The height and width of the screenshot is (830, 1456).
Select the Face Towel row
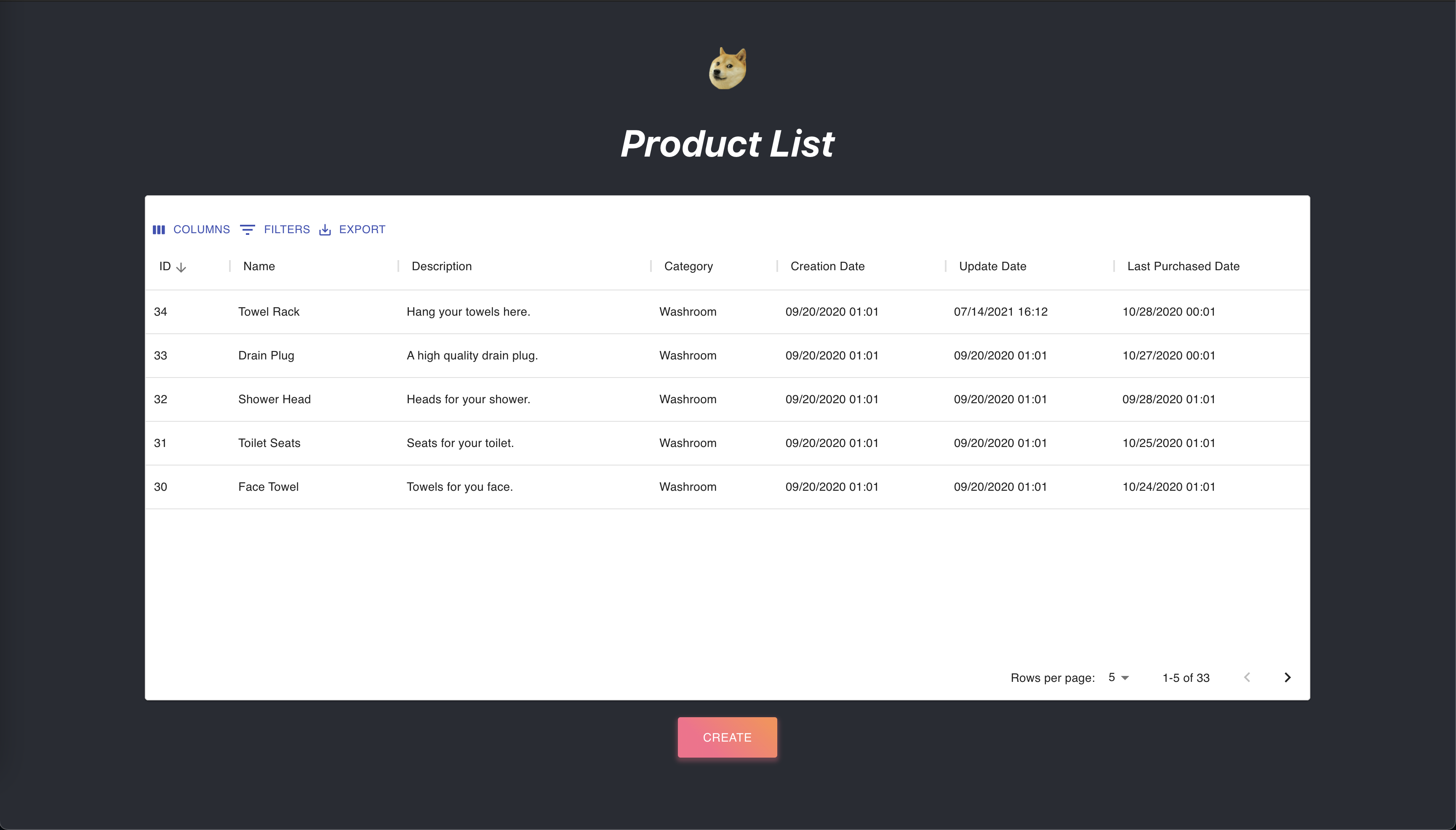click(269, 487)
